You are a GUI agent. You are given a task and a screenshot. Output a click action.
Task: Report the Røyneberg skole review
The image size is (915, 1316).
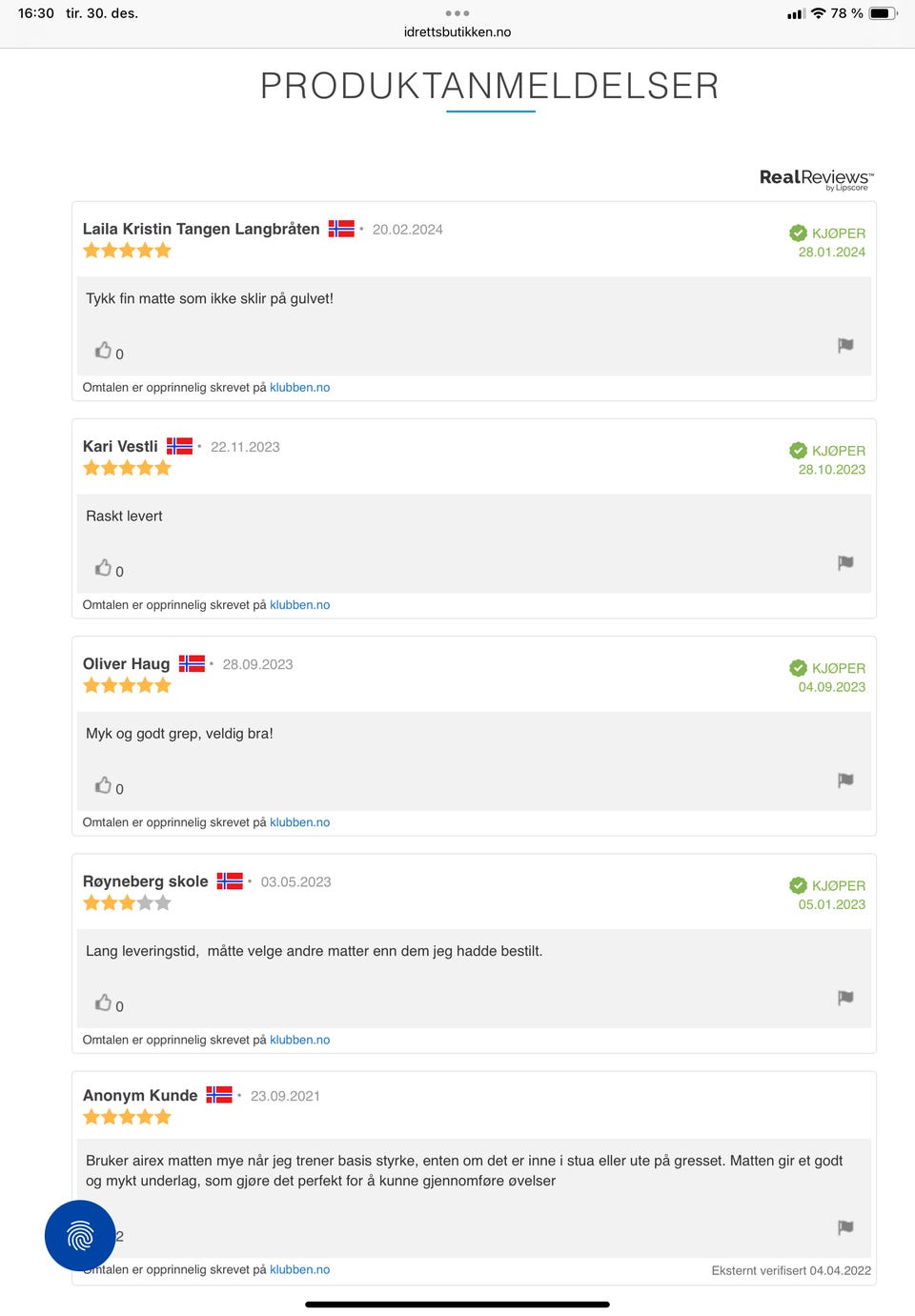point(845,997)
